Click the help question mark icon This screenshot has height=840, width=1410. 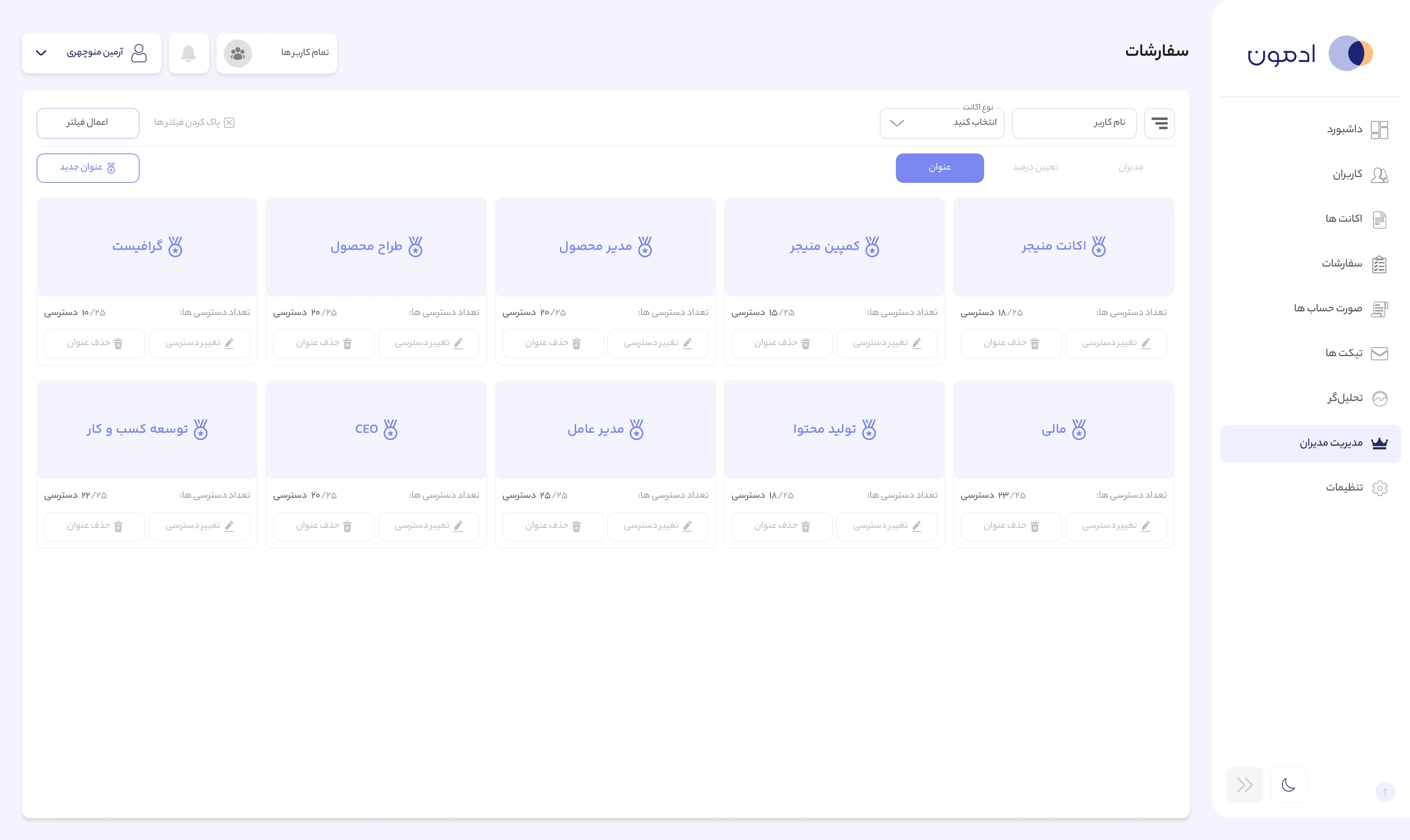[1385, 791]
